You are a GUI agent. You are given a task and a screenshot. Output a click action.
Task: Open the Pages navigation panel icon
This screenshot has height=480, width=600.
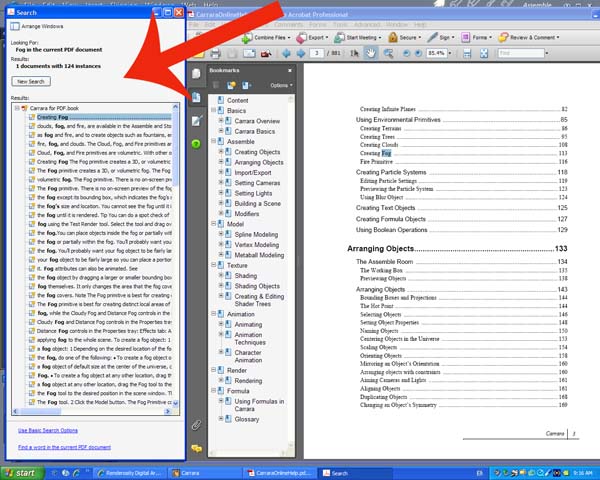tap(196, 73)
